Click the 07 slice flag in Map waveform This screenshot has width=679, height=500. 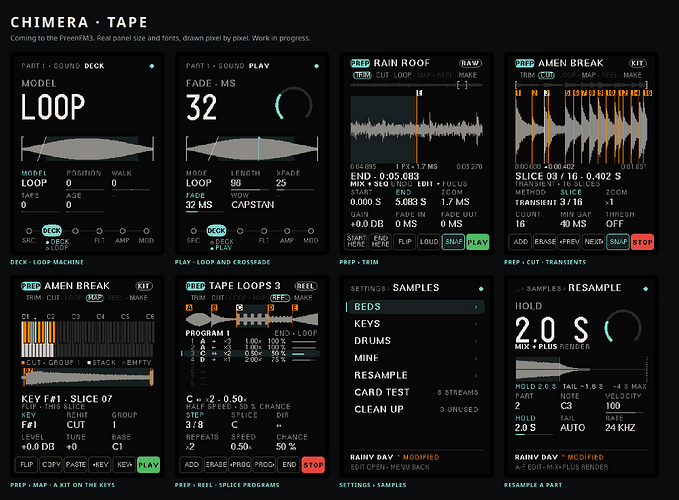point(28,371)
